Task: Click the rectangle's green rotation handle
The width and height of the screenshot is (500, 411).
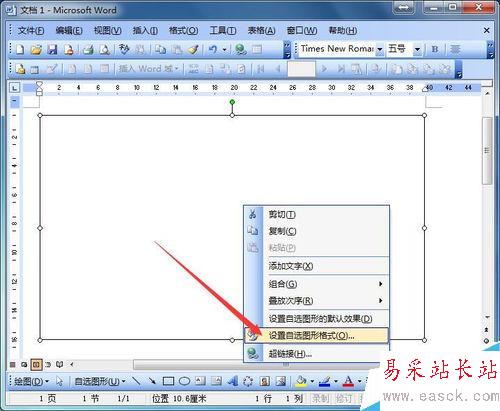Action: (232, 102)
